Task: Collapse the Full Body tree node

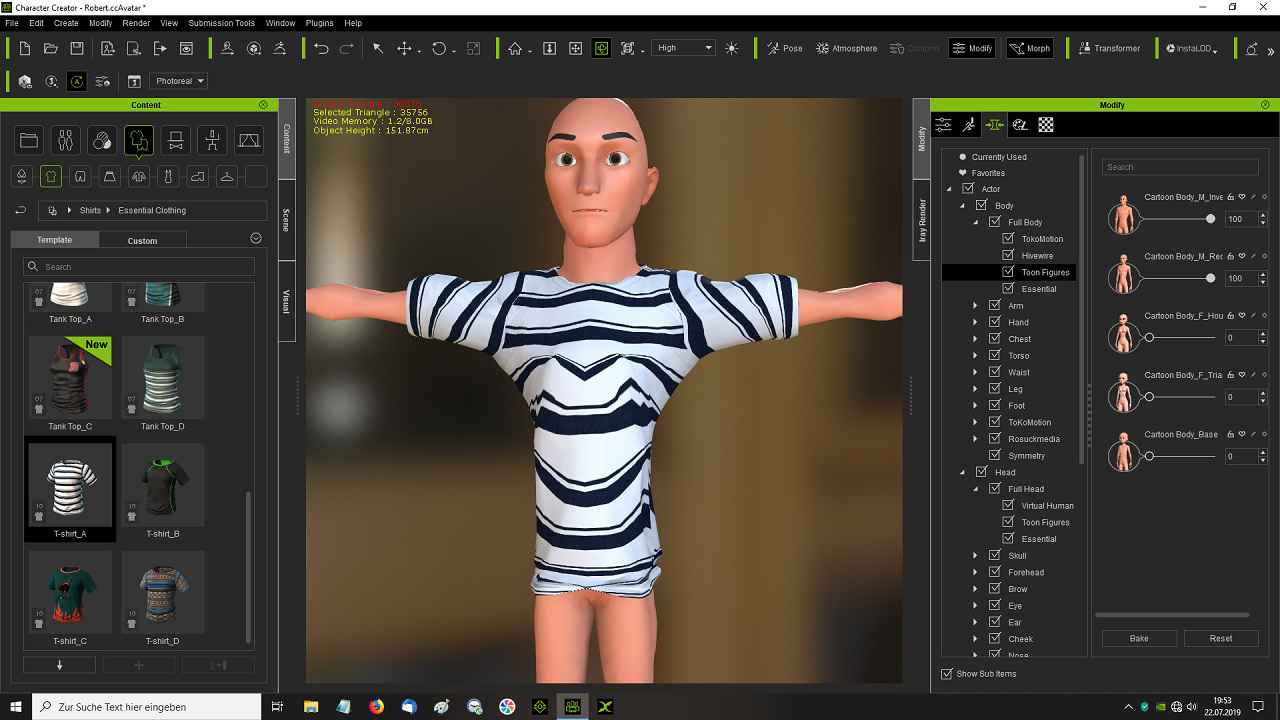Action: (x=975, y=222)
